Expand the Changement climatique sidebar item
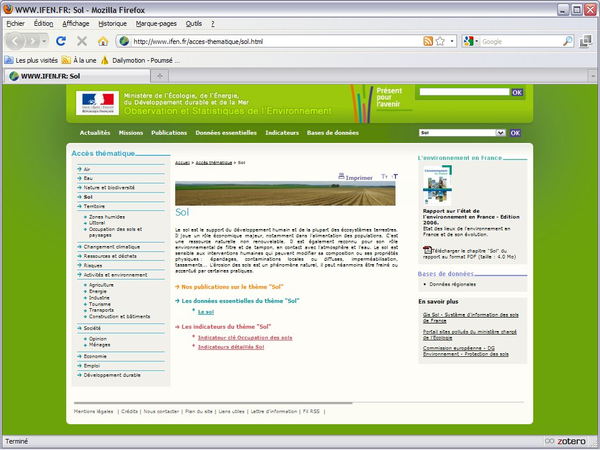The height and width of the screenshot is (450, 600). click(x=112, y=246)
